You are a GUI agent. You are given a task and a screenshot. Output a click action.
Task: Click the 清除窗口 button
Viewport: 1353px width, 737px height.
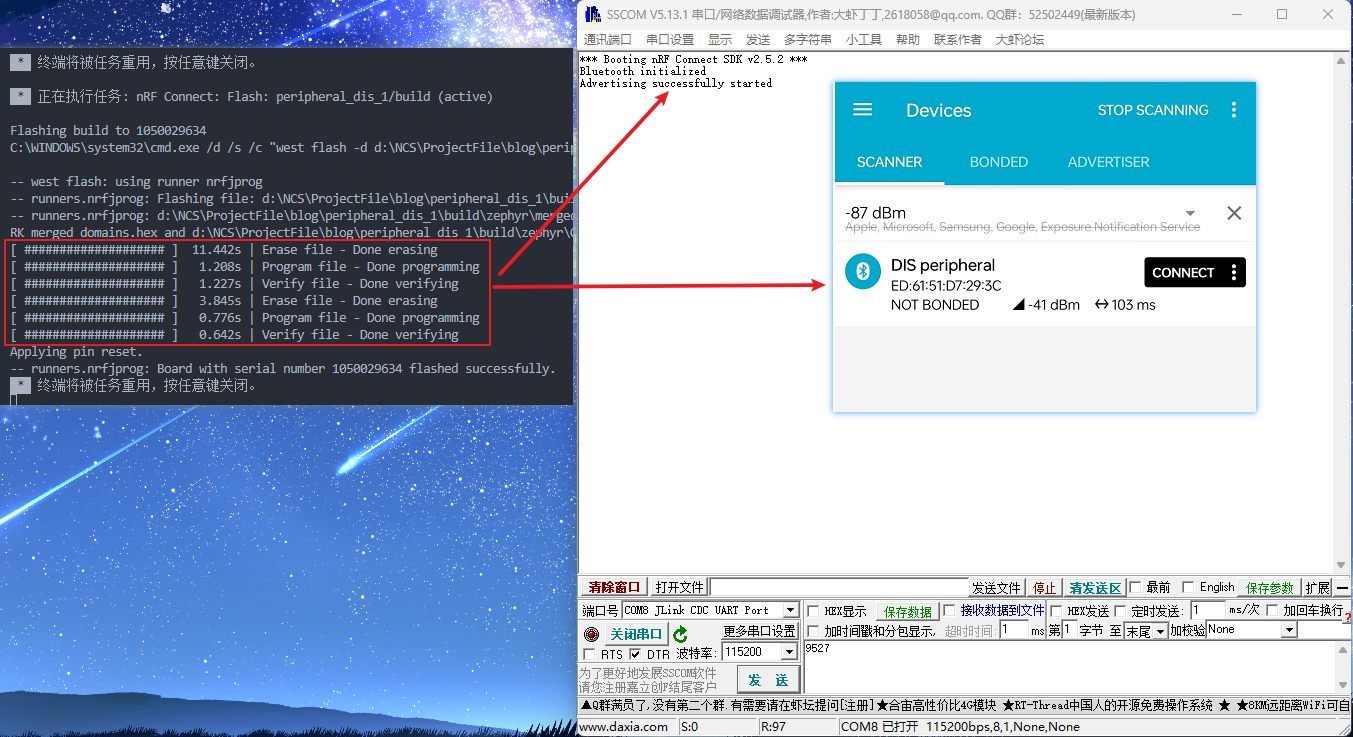pos(614,588)
